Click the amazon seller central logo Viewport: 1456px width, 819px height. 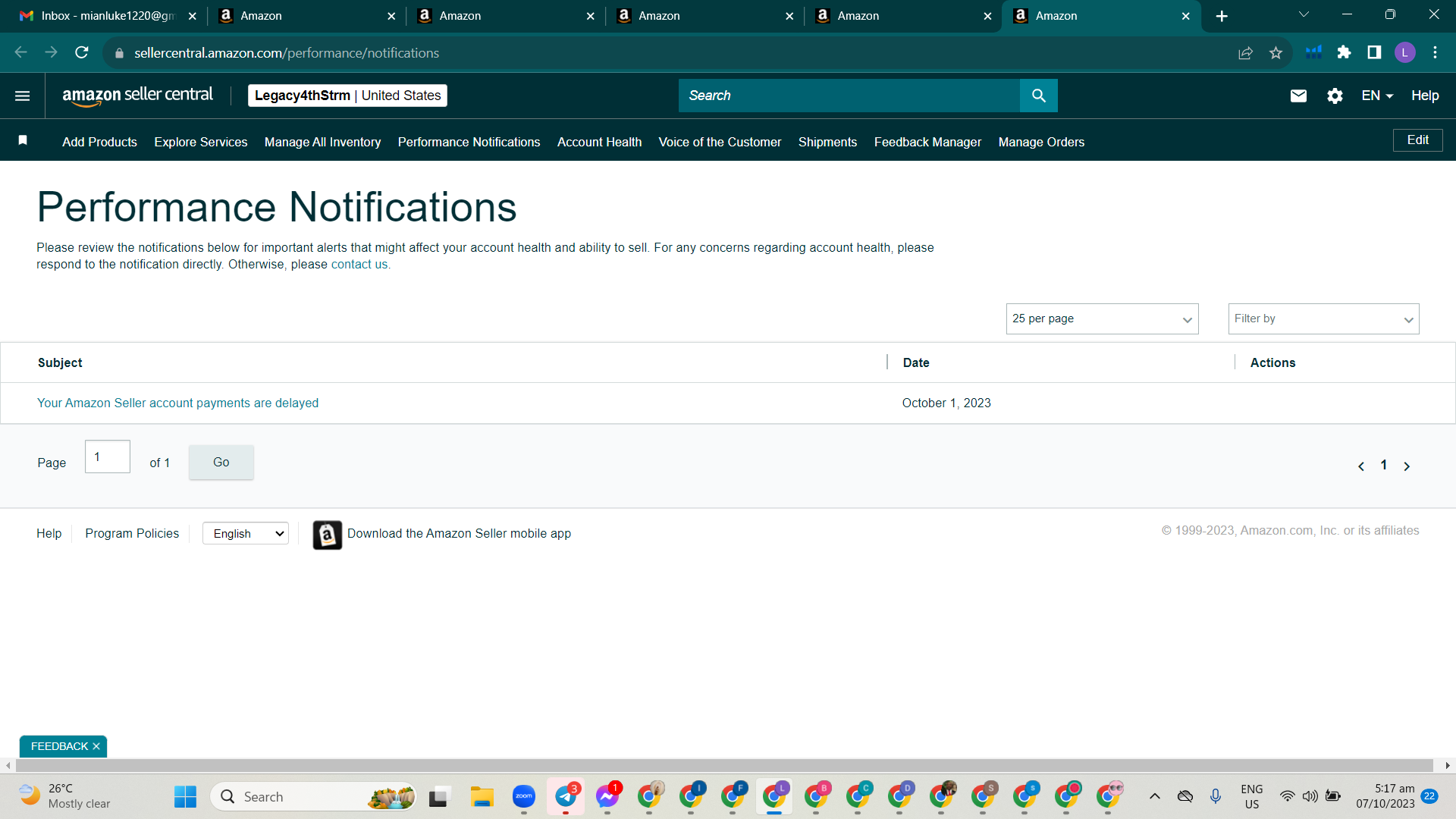point(137,96)
